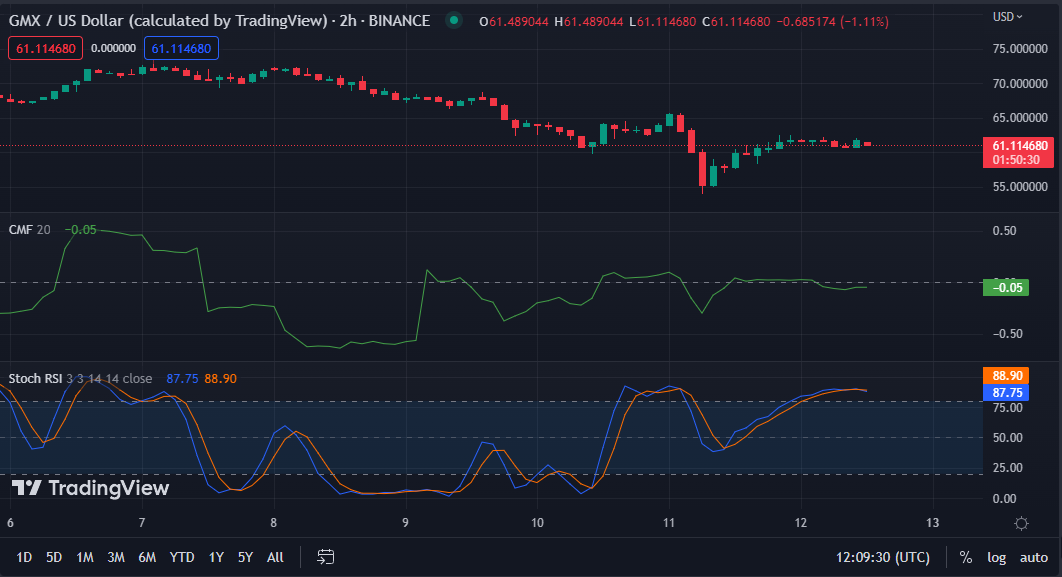Open the USD currency dropdown

point(1007,16)
